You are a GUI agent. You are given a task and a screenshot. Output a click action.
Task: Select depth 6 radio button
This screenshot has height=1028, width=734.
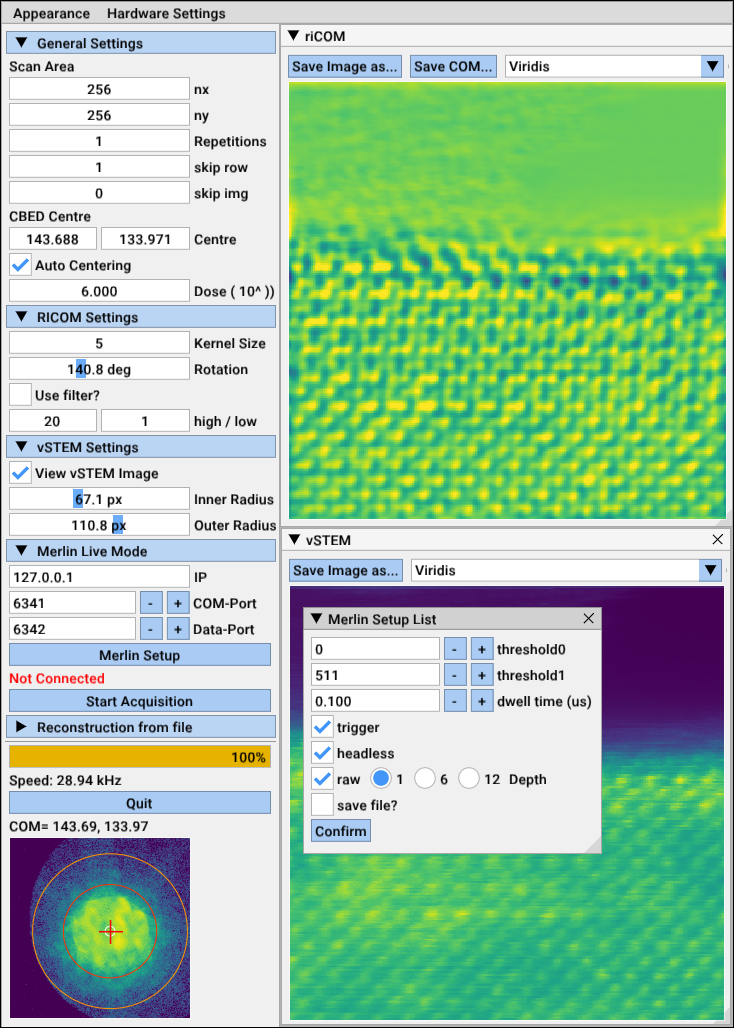(425, 779)
